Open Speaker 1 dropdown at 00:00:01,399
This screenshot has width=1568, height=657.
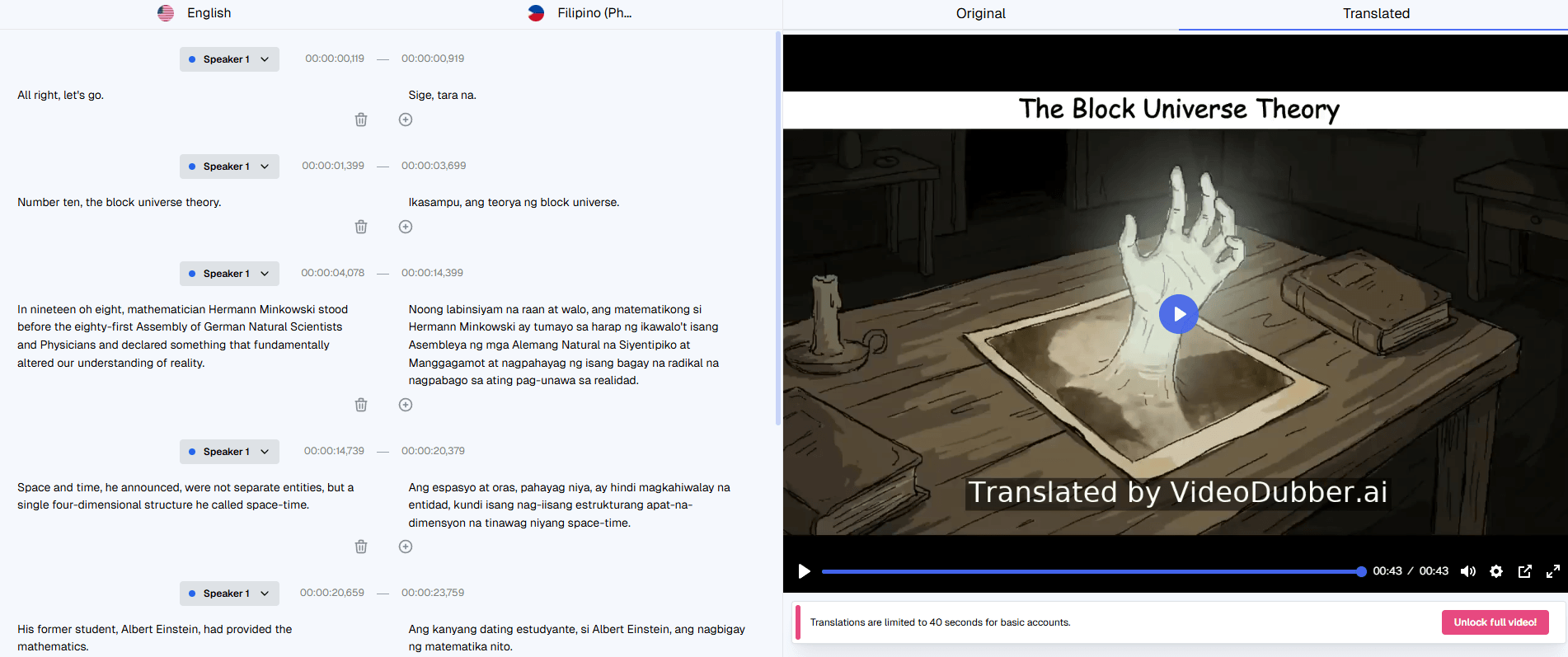pos(229,167)
